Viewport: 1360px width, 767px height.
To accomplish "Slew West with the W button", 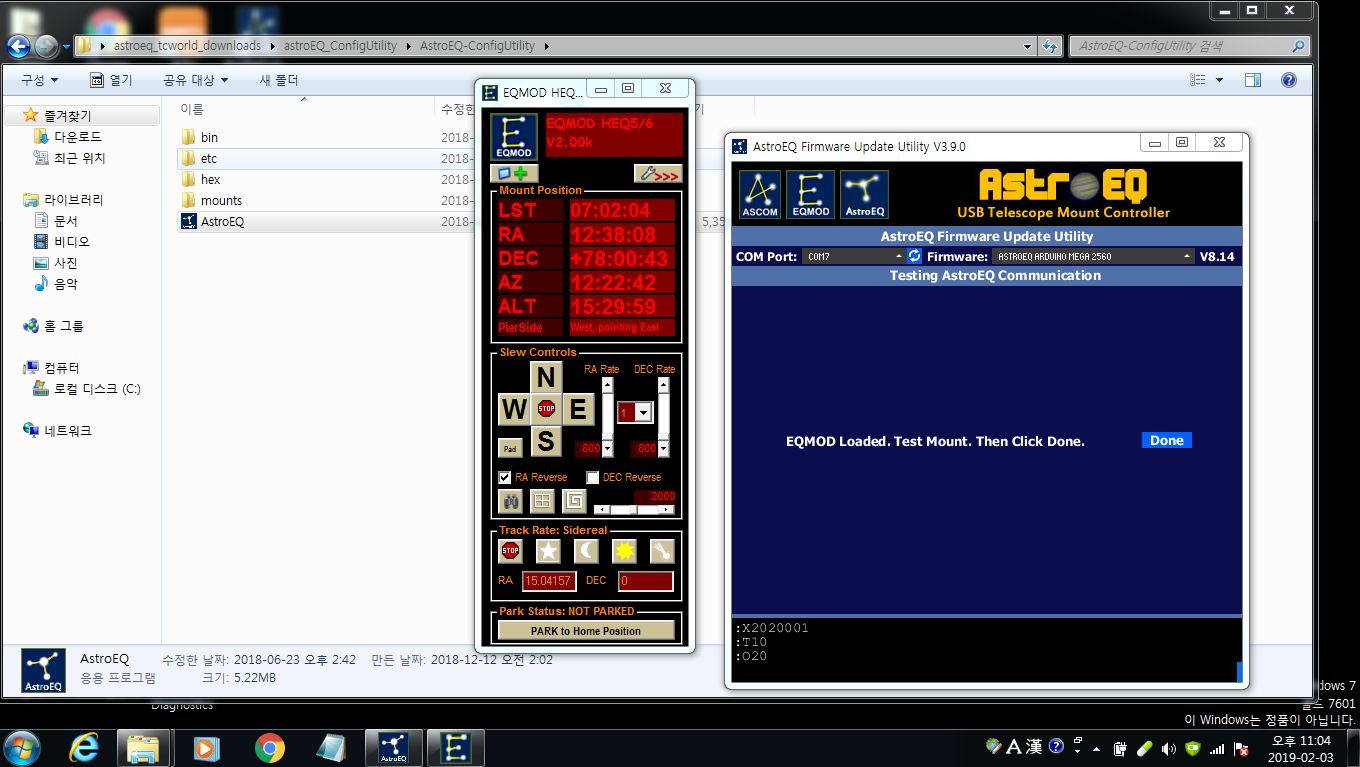I will (514, 408).
